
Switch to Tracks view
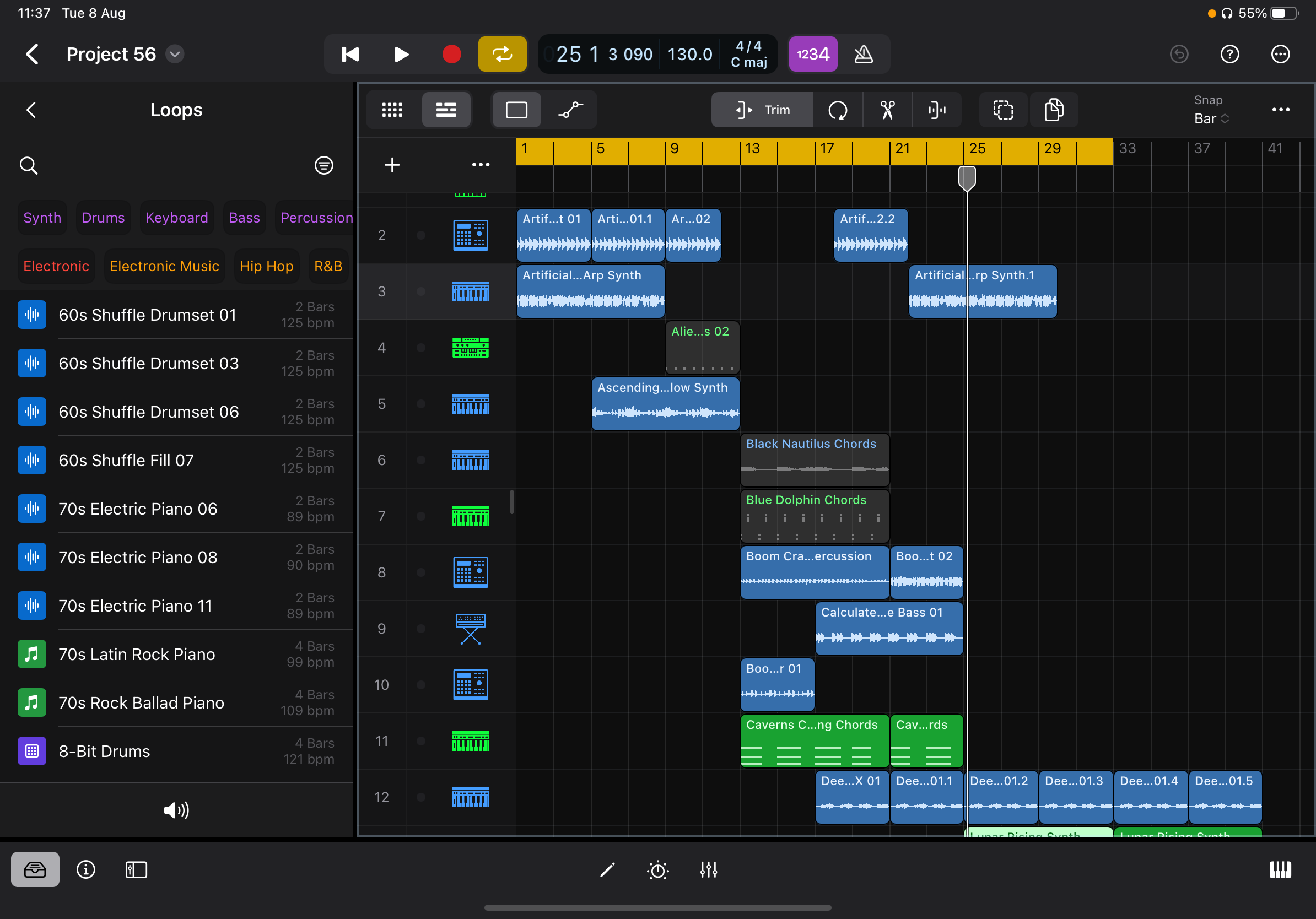tap(446, 110)
